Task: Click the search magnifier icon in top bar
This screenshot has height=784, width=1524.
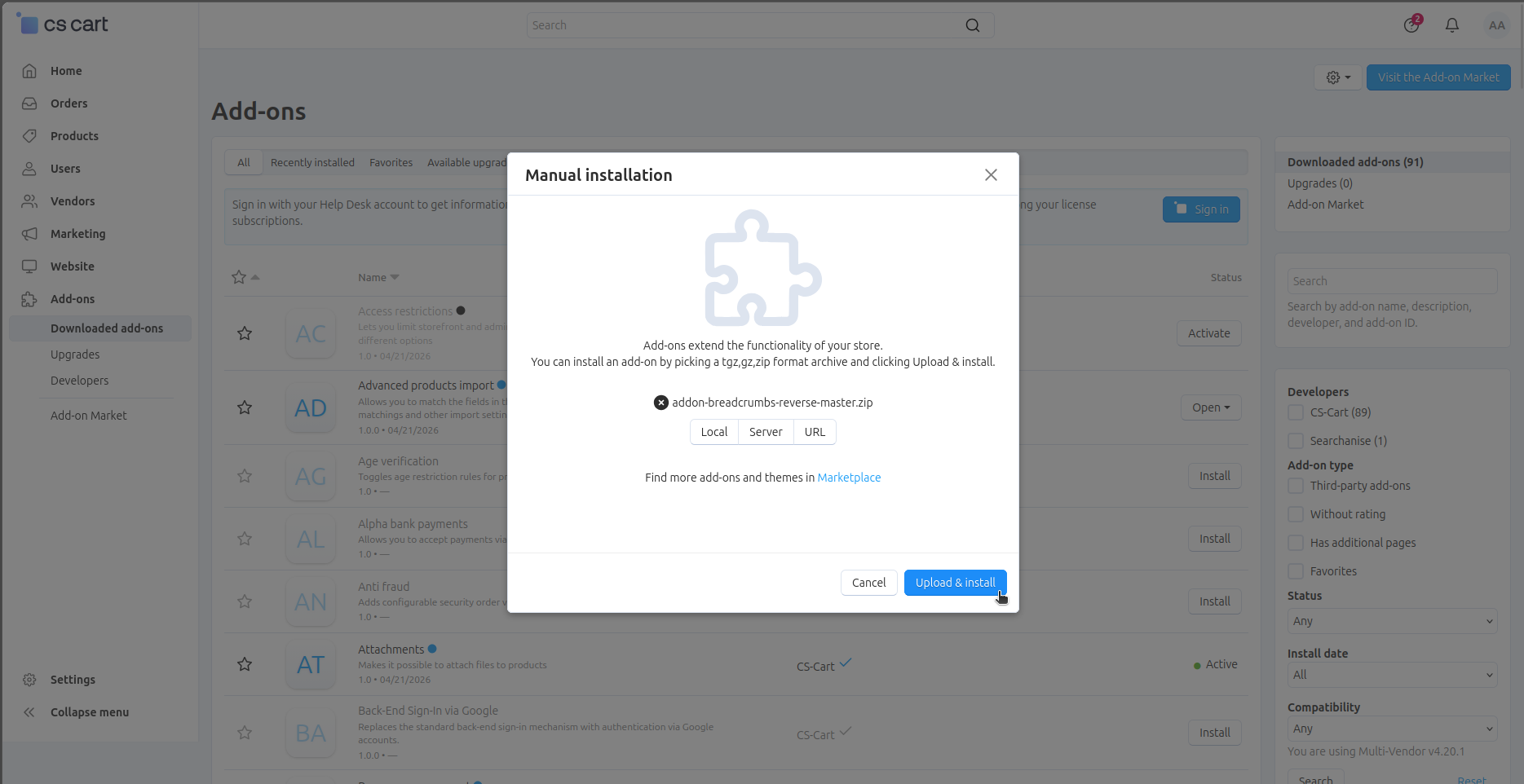Action: (x=973, y=25)
